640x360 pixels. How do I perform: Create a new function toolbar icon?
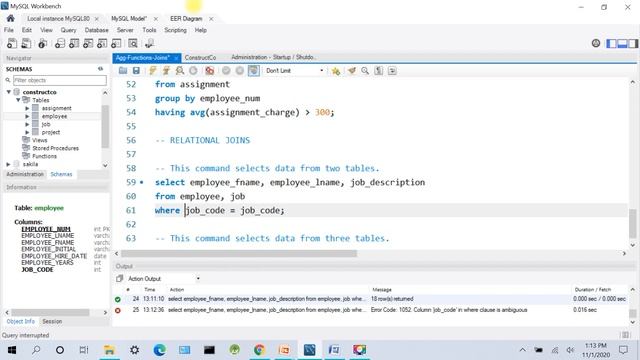(x=116, y=43)
